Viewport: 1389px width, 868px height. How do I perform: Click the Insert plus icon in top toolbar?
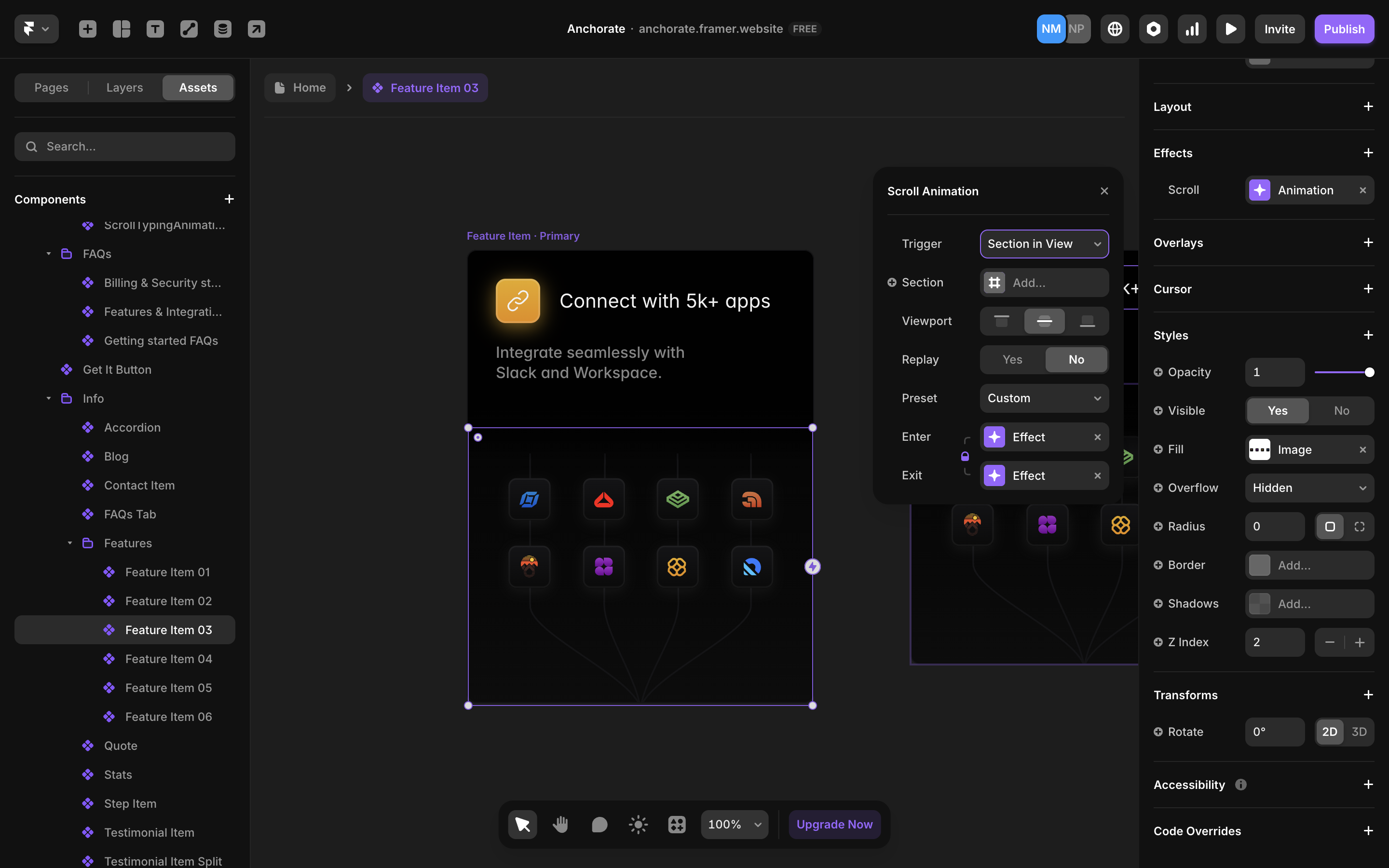pos(87,29)
